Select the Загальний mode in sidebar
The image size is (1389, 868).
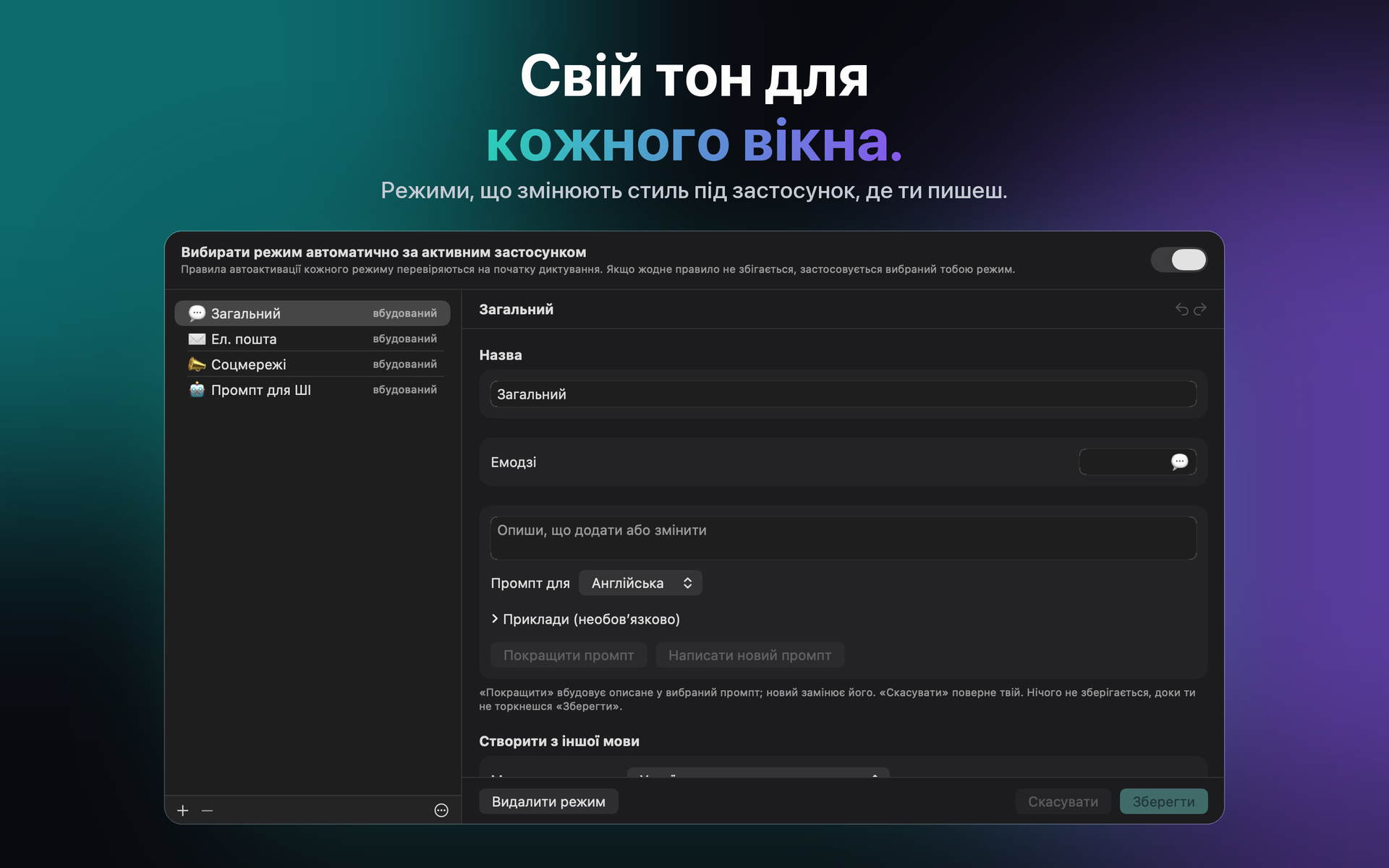pos(313,313)
